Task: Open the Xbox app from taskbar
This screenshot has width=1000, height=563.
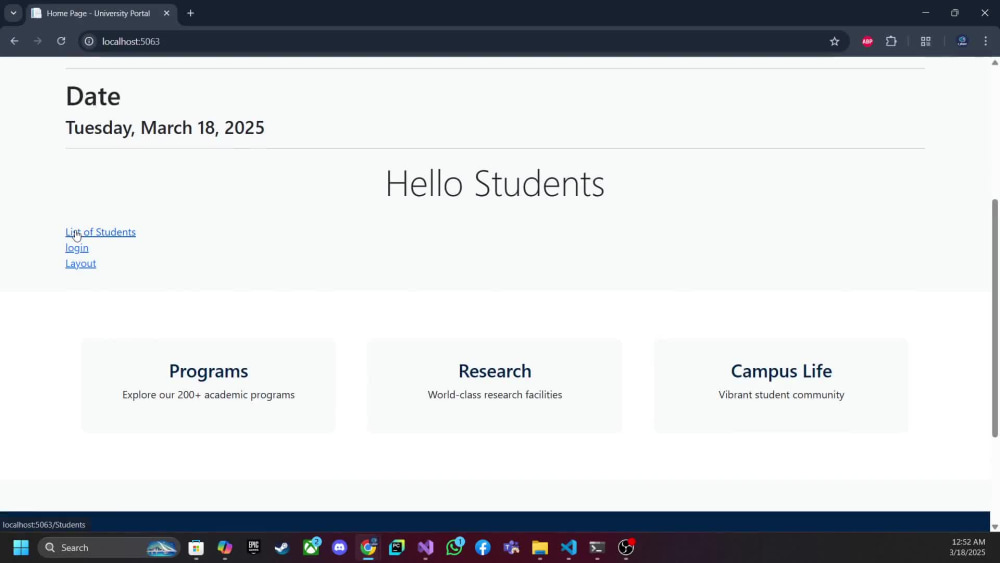Action: pos(311,548)
